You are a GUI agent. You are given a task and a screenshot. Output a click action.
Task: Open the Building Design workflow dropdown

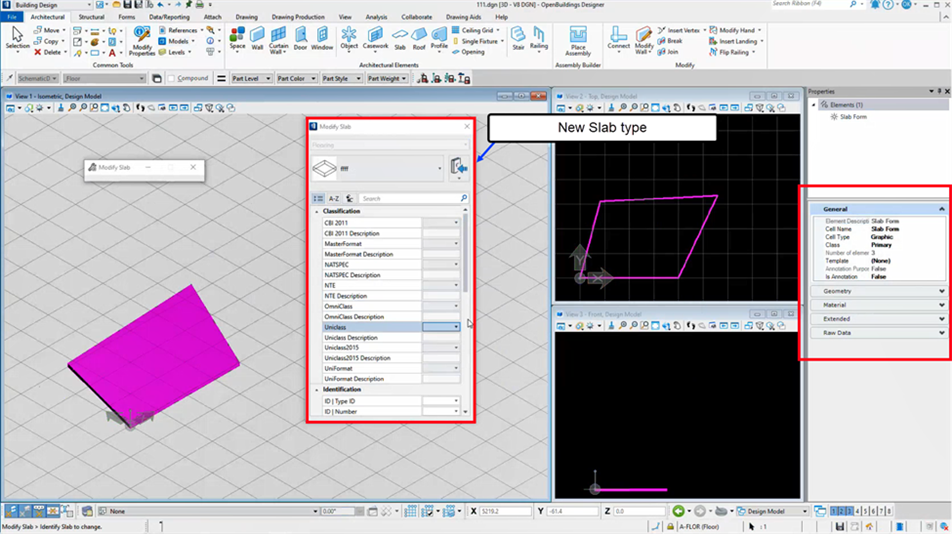click(51, 5)
